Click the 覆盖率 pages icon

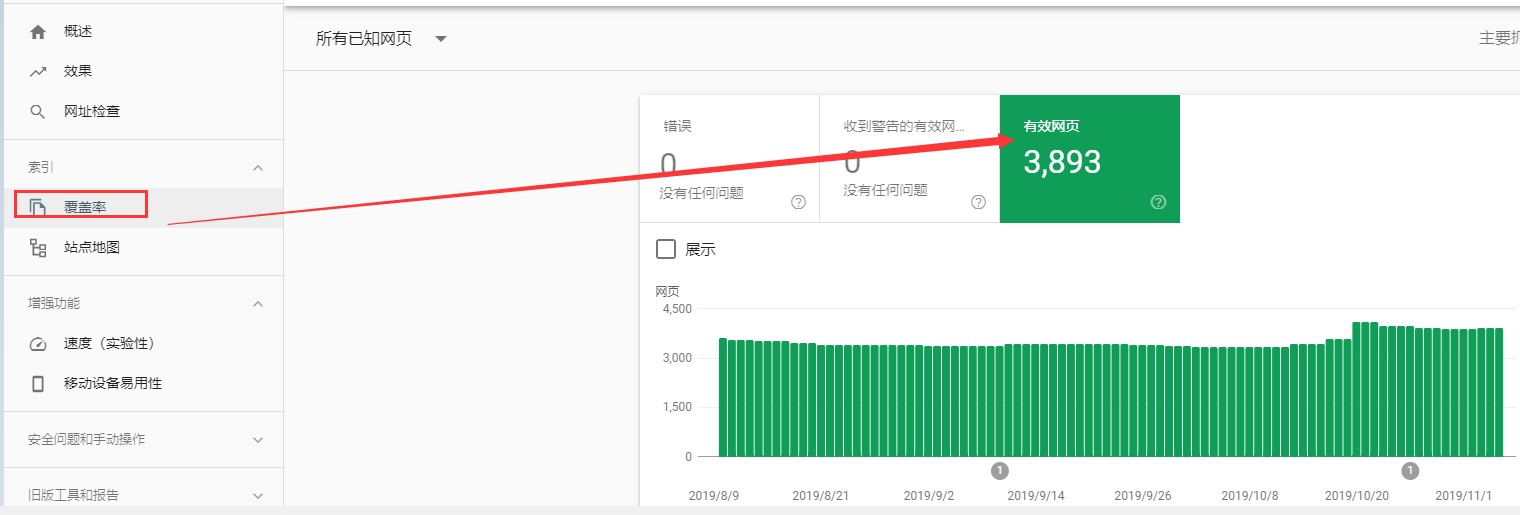click(38, 208)
